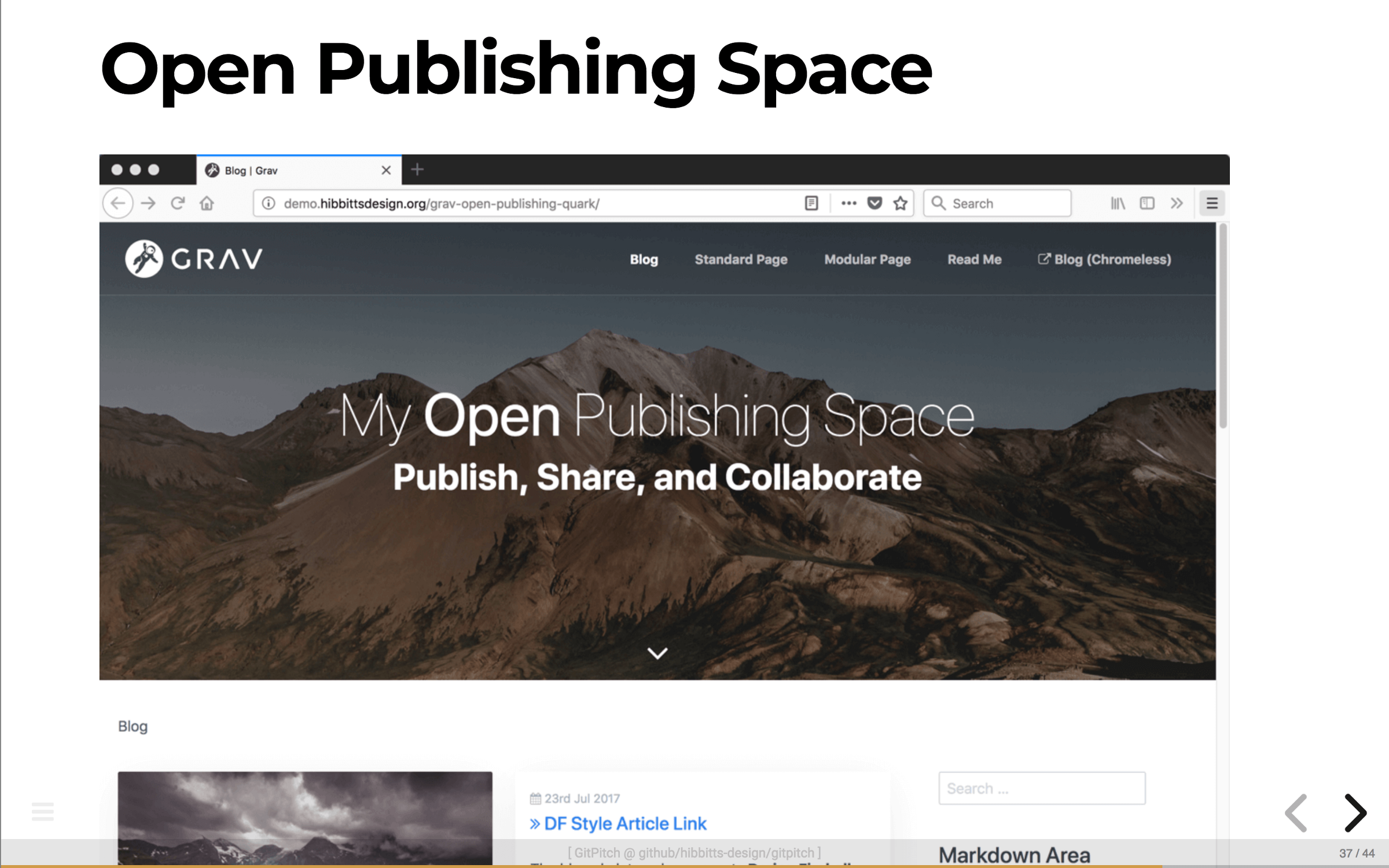Bookmark page with star icon
The height and width of the screenshot is (868, 1389).
900,203
